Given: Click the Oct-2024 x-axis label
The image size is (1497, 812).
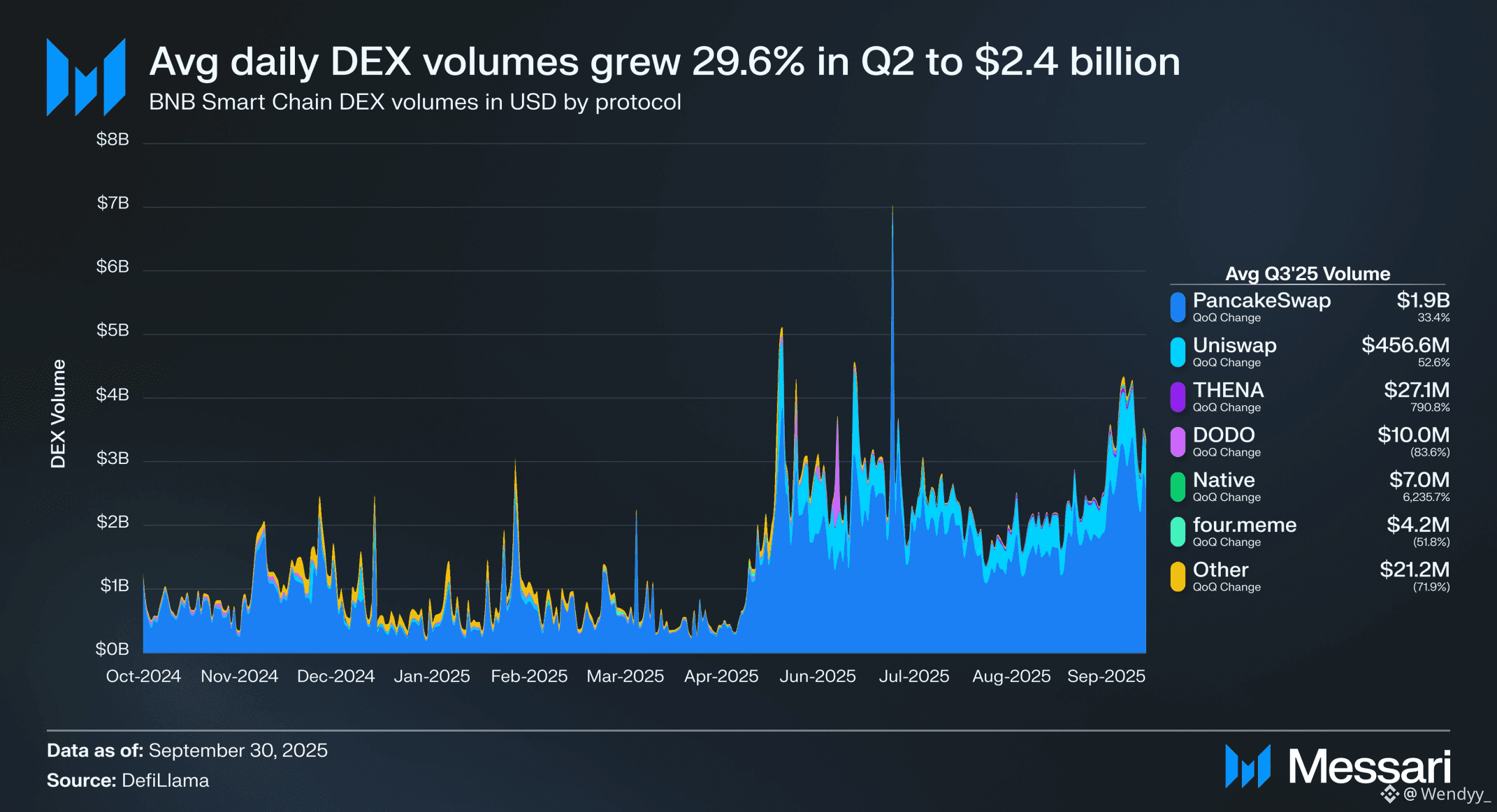Looking at the screenshot, I should click(x=143, y=676).
